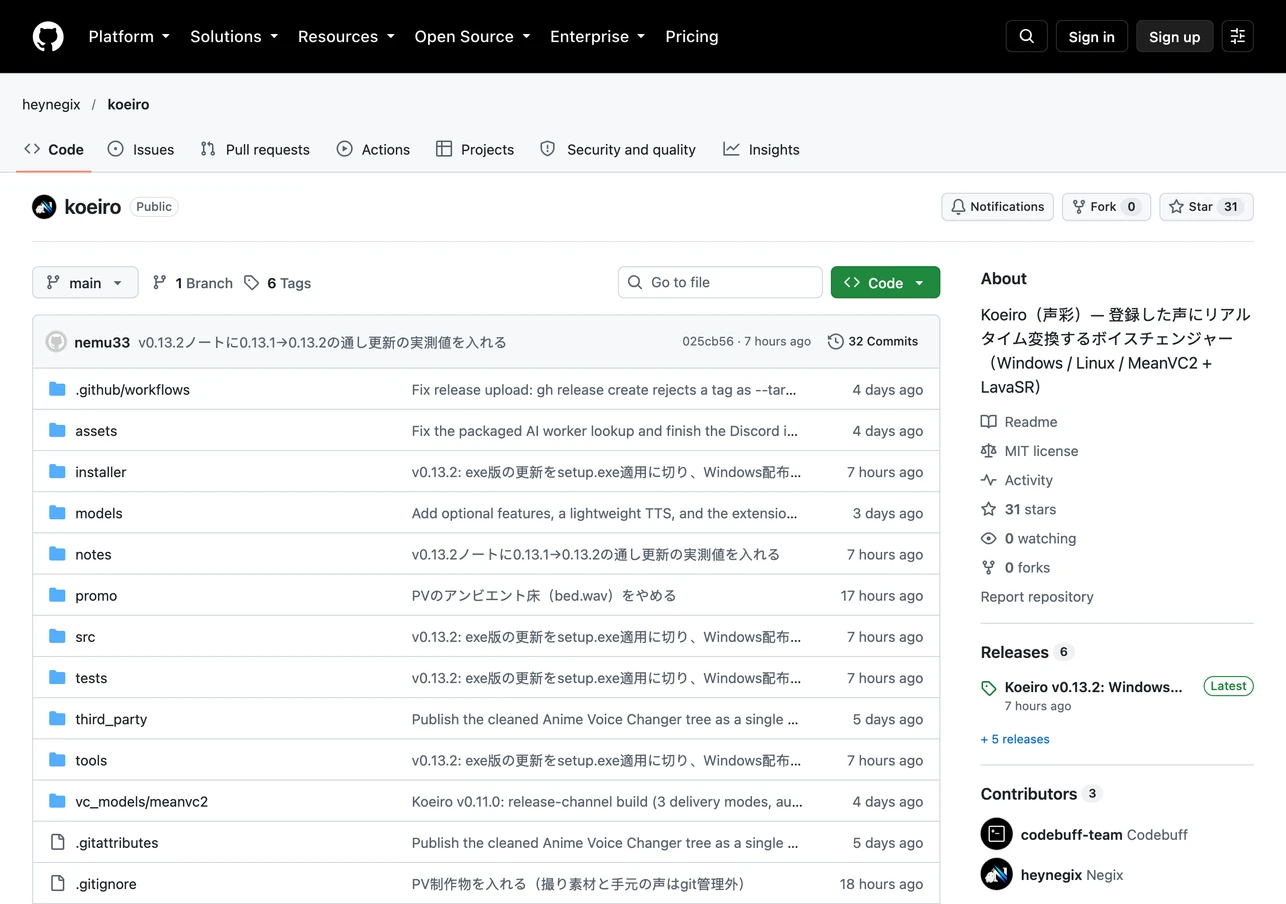Click the folder icon beside installer

tap(57, 472)
